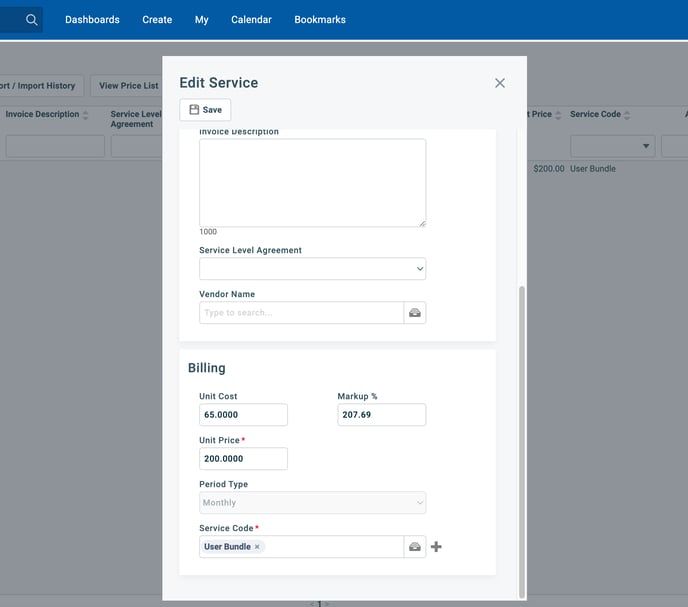Click the Unit Price field
The image size is (688, 607).
[244, 459]
